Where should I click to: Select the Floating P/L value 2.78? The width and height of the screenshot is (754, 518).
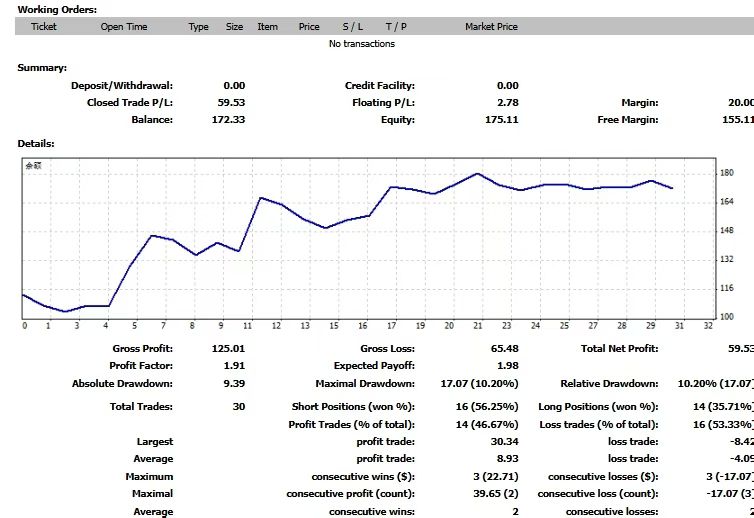[x=508, y=102]
